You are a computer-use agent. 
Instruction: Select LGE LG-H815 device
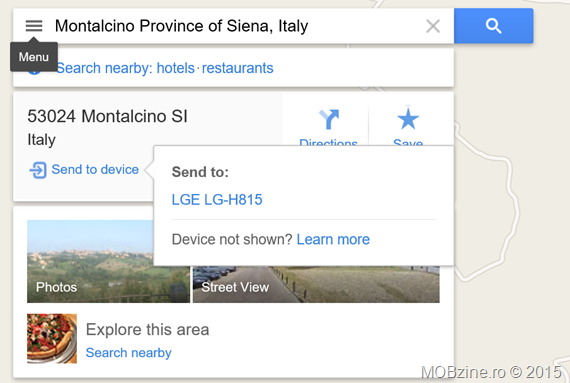[217, 199]
